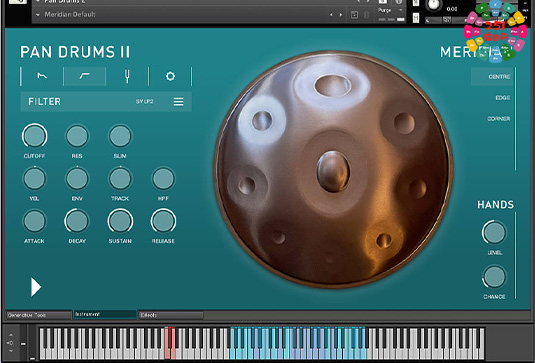Select the CORNER hit position

498,119
